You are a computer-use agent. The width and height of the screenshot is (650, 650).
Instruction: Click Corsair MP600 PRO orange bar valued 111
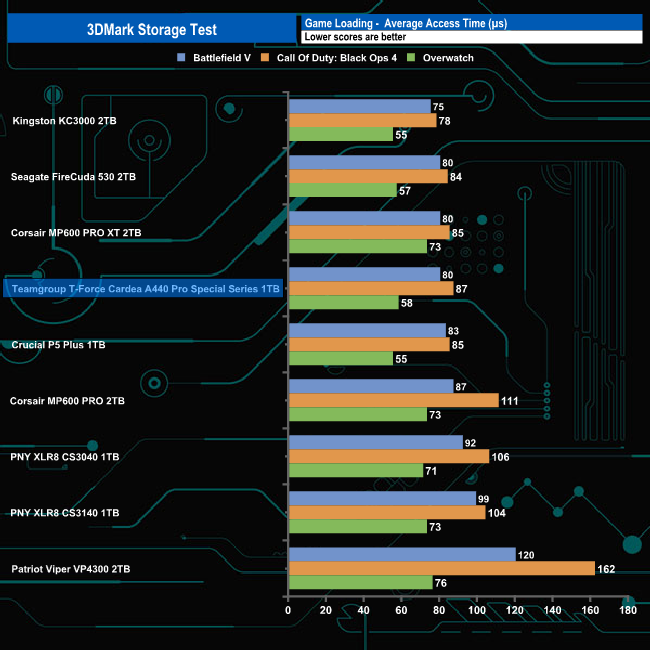394,400
